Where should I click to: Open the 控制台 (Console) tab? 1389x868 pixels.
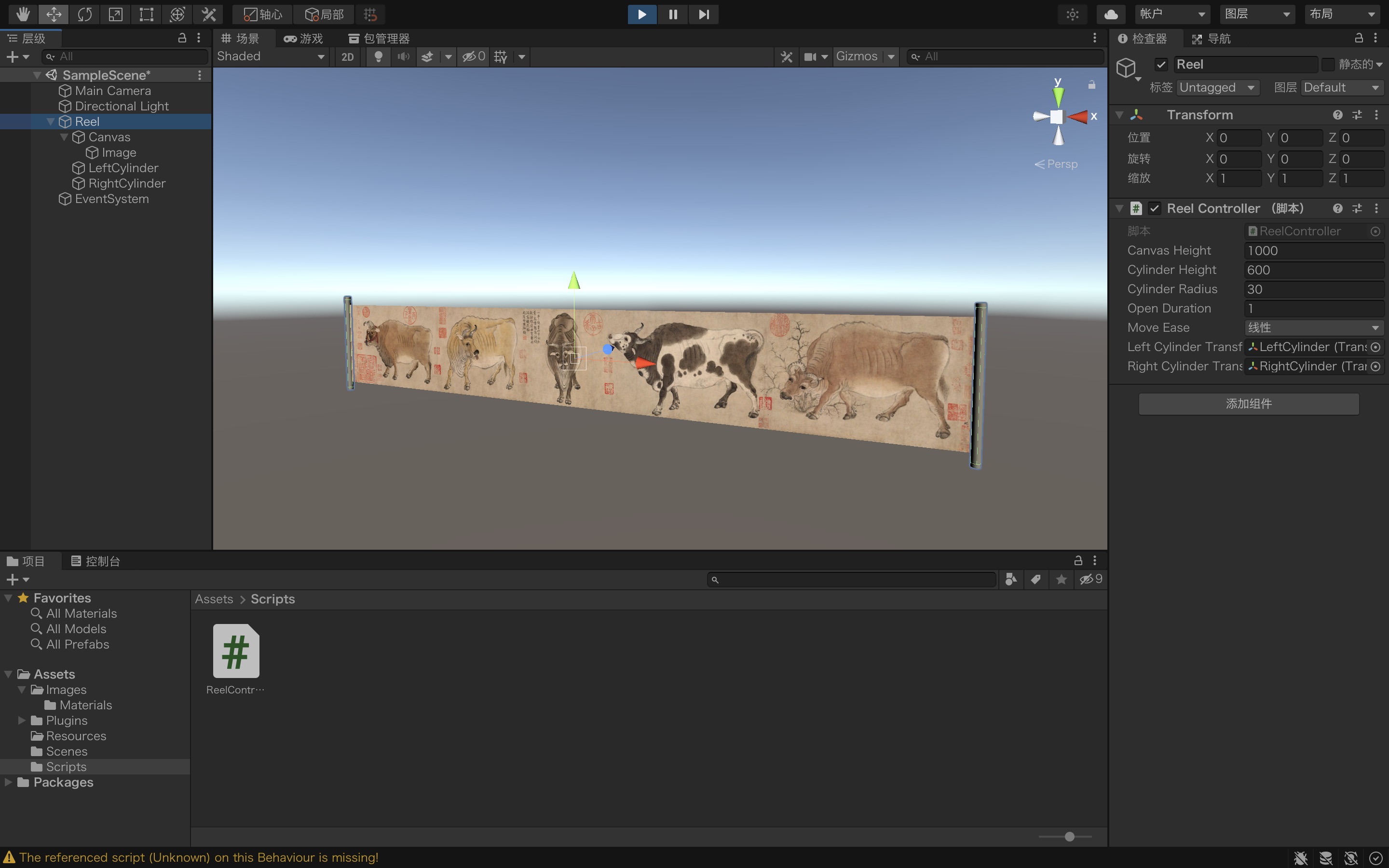click(95, 561)
